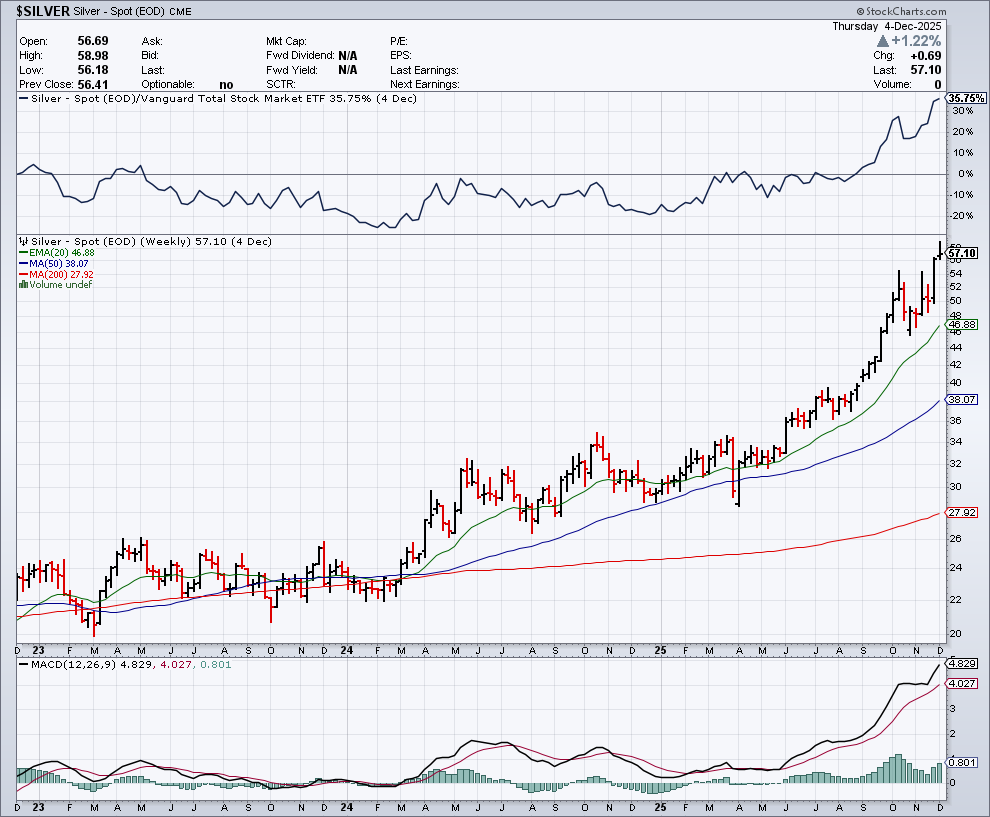
Task: Click the relative-strength legend line marker
Action: tap(22, 99)
